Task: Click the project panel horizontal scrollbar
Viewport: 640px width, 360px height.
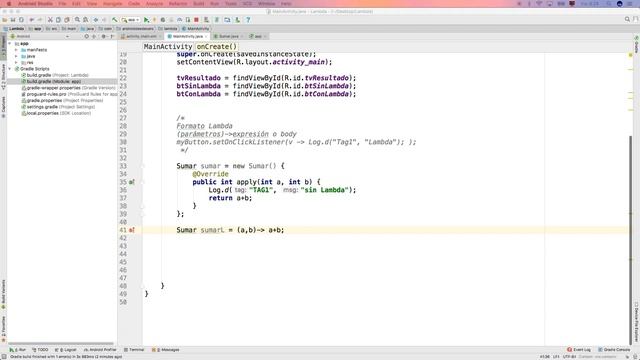Action: point(61,344)
